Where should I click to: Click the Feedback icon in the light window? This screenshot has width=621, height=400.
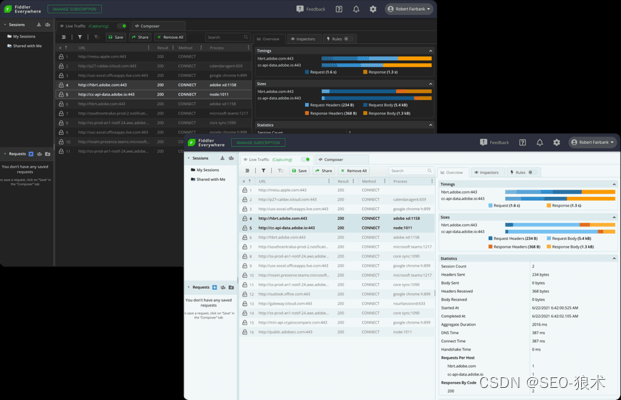484,142
